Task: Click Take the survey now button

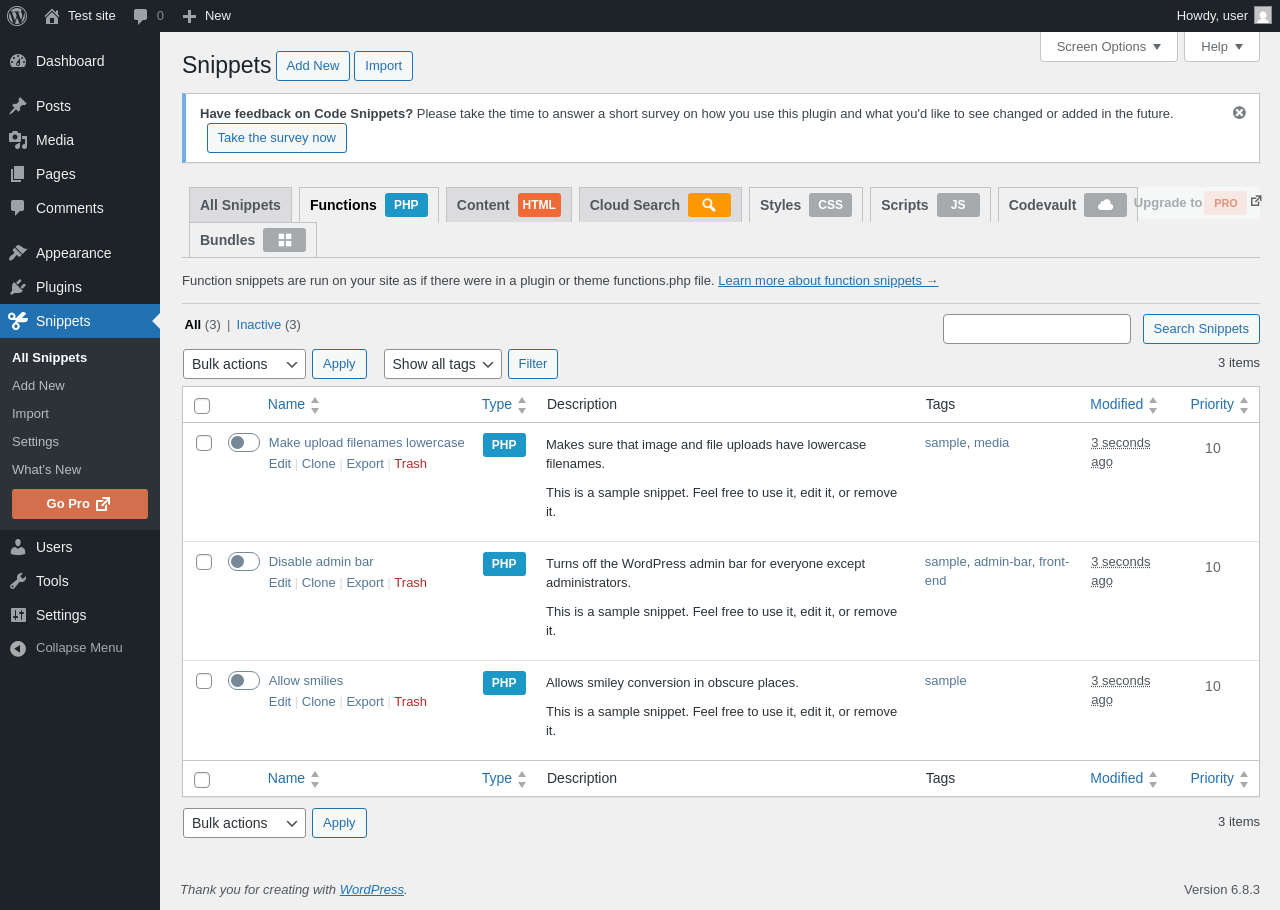Action: [277, 138]
